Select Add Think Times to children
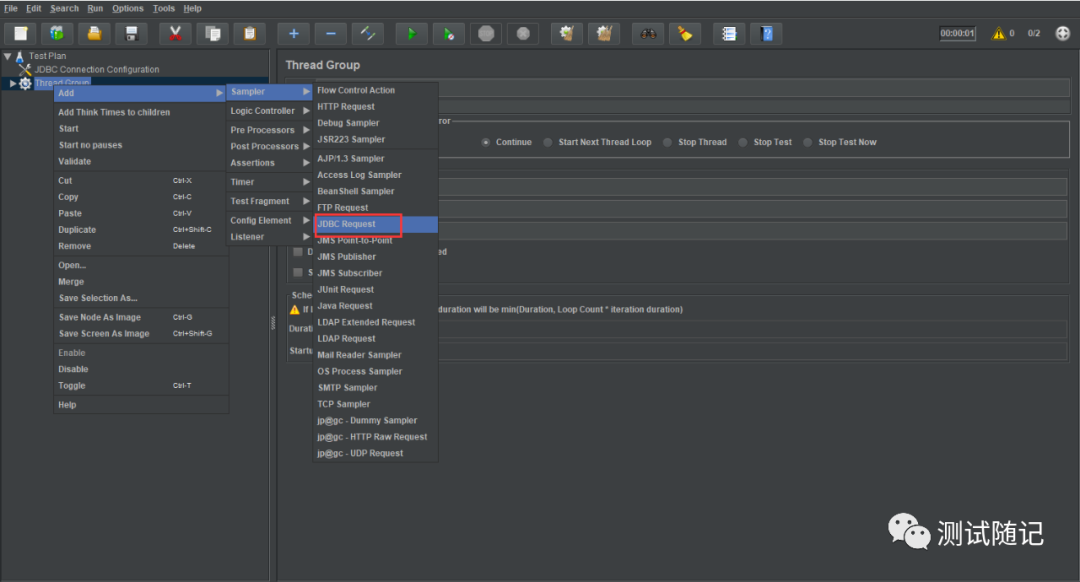This screenshot has height=582, width=1080. click(141, 112)
